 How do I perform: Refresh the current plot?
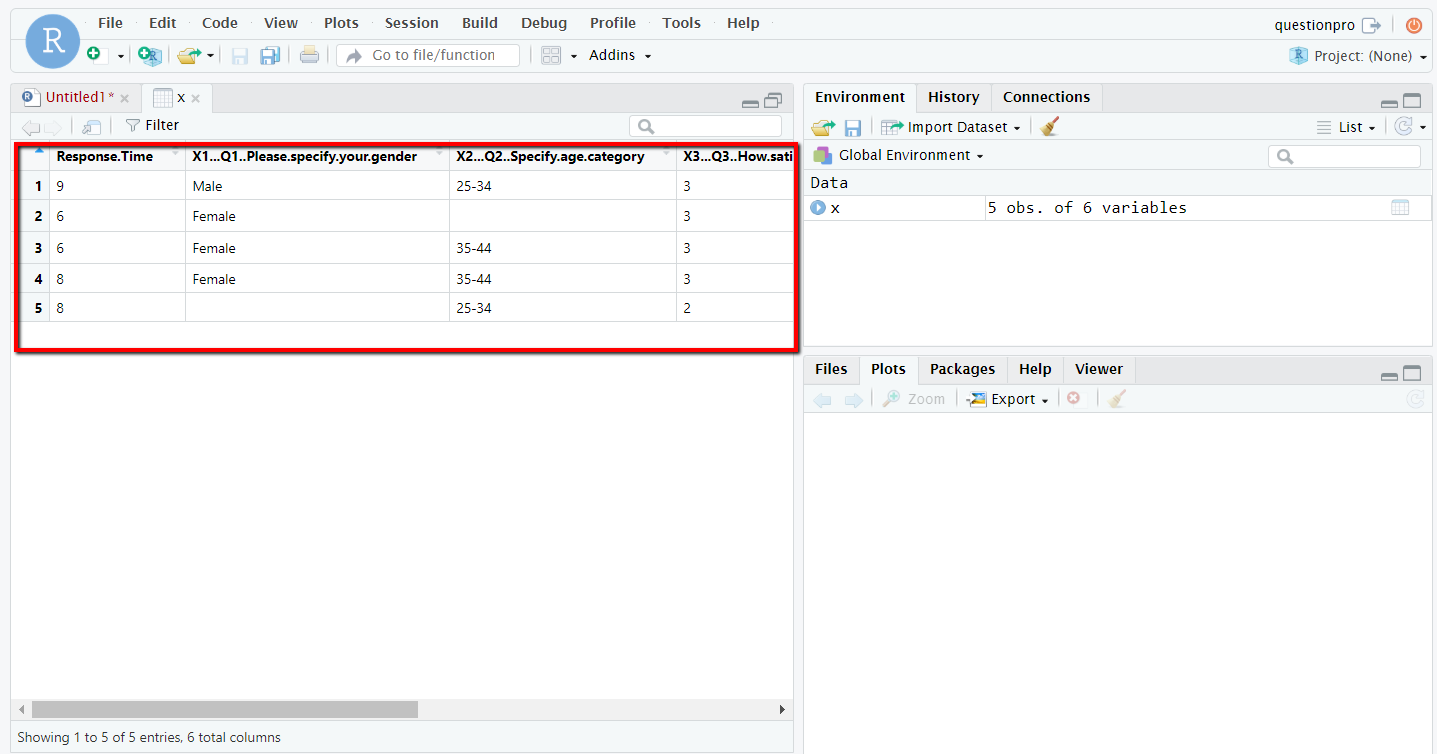tap(1414, 399)
